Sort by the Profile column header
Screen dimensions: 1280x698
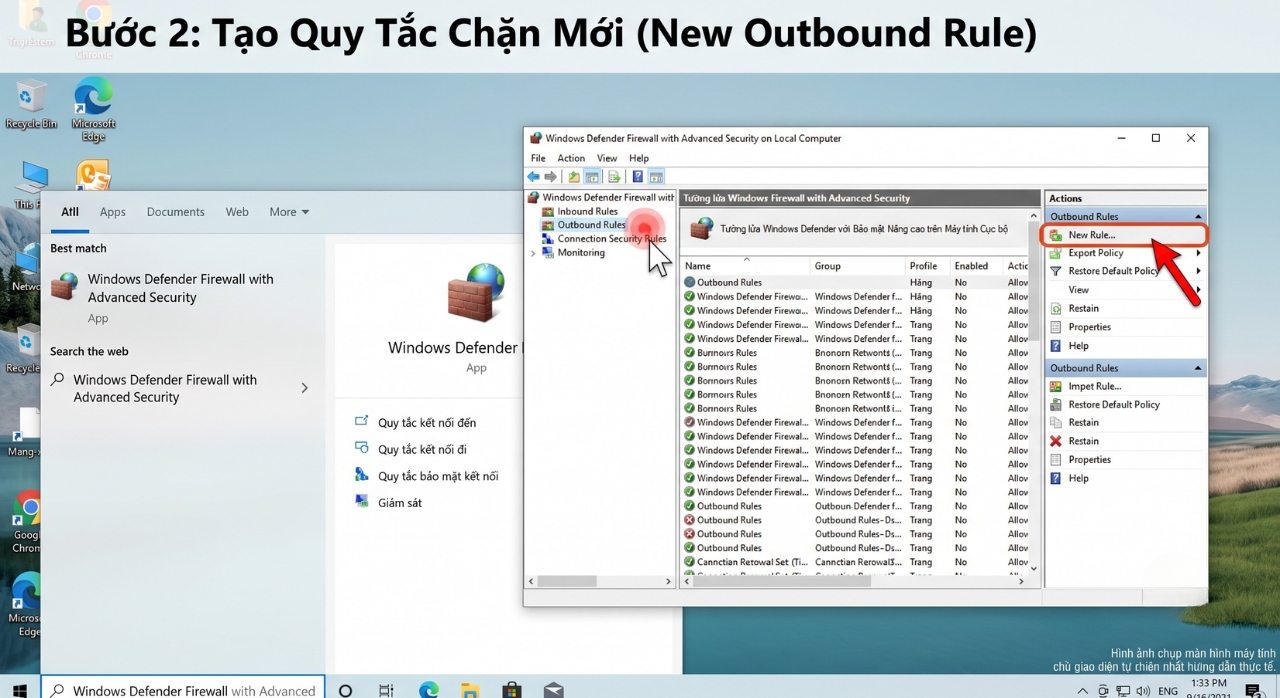[x=926, y=266]
